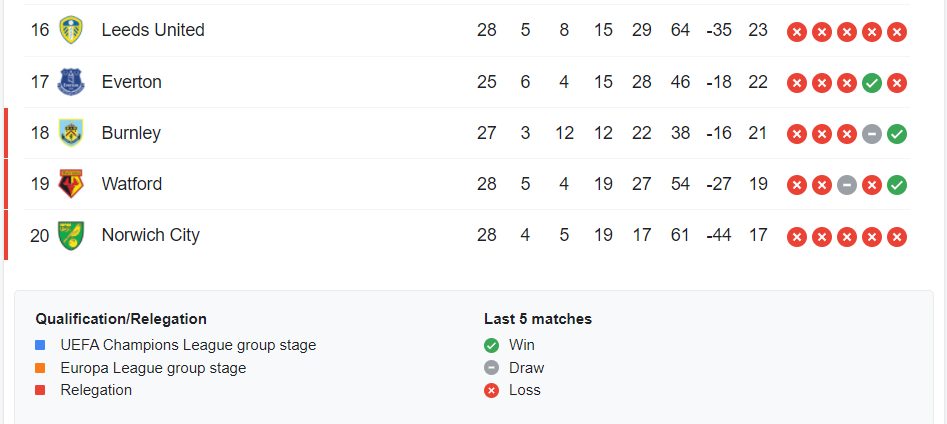Open the Everton team page
Viewport: 947px width, 424px height.
click(131, 82)
